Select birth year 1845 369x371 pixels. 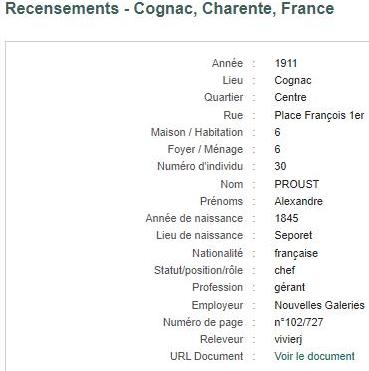(286, 218)
